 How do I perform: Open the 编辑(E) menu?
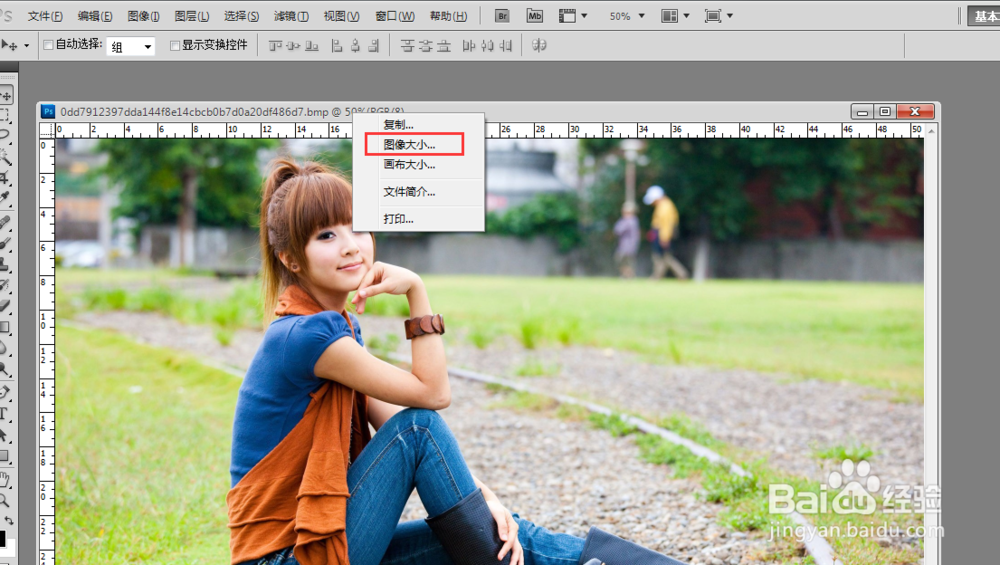[95, 16]
